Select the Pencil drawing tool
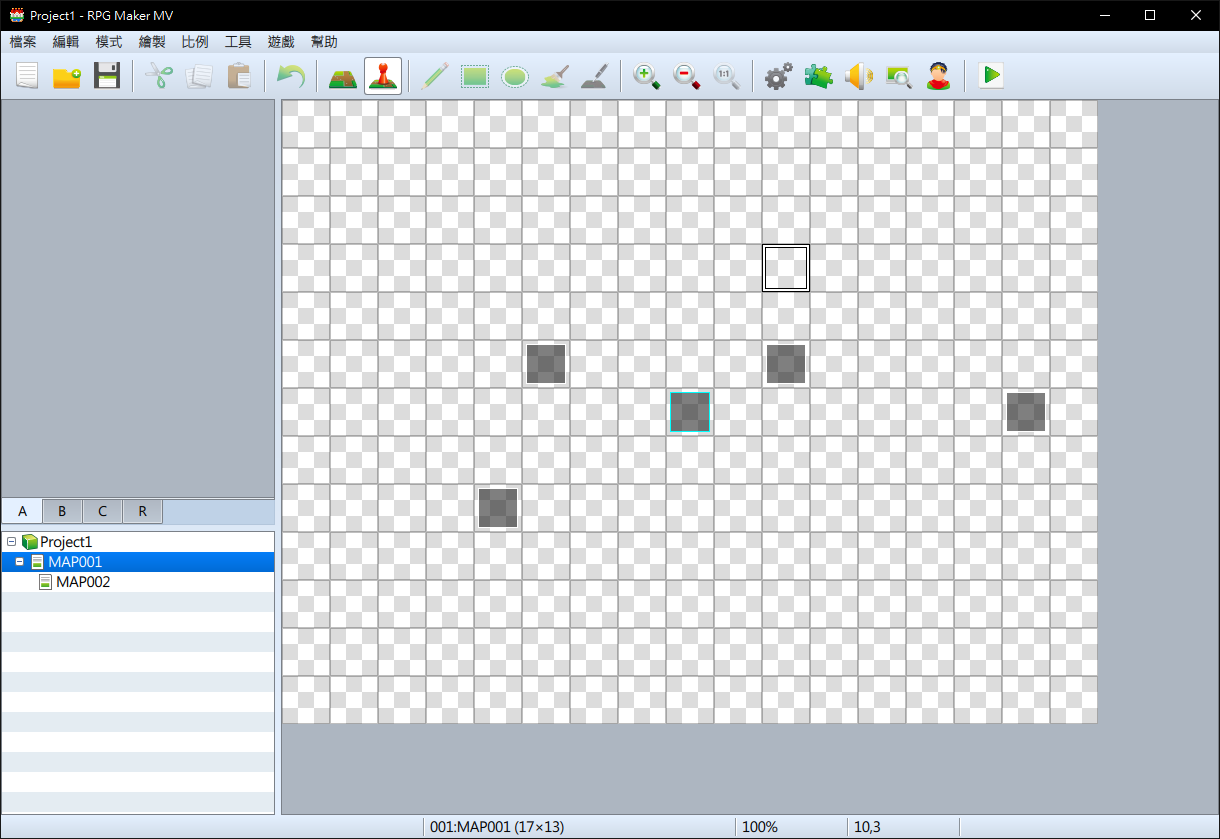The image size is (1220, 839). click(x=435, y=76)
